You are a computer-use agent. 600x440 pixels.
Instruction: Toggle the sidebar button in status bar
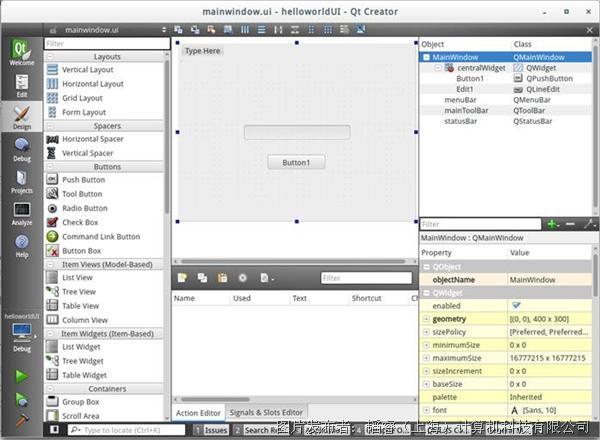click(54, 430)
